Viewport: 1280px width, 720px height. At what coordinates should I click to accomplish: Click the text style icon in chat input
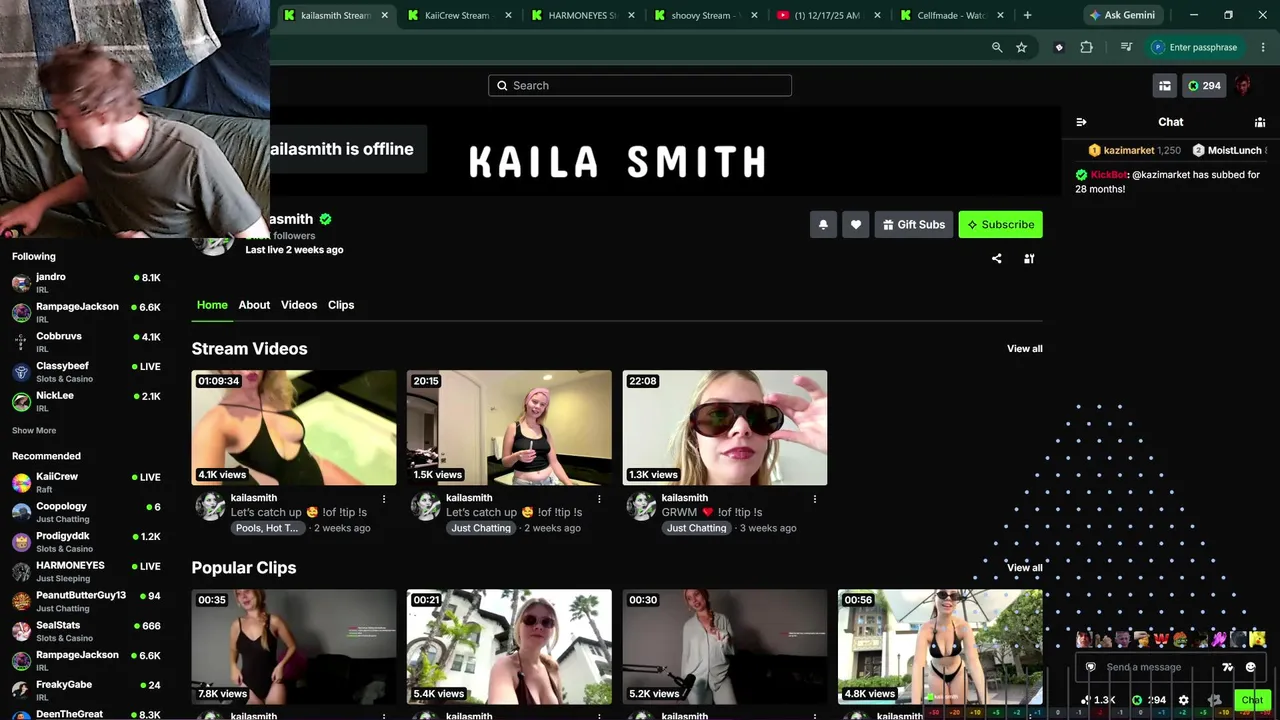click(x=1228, y=667)
